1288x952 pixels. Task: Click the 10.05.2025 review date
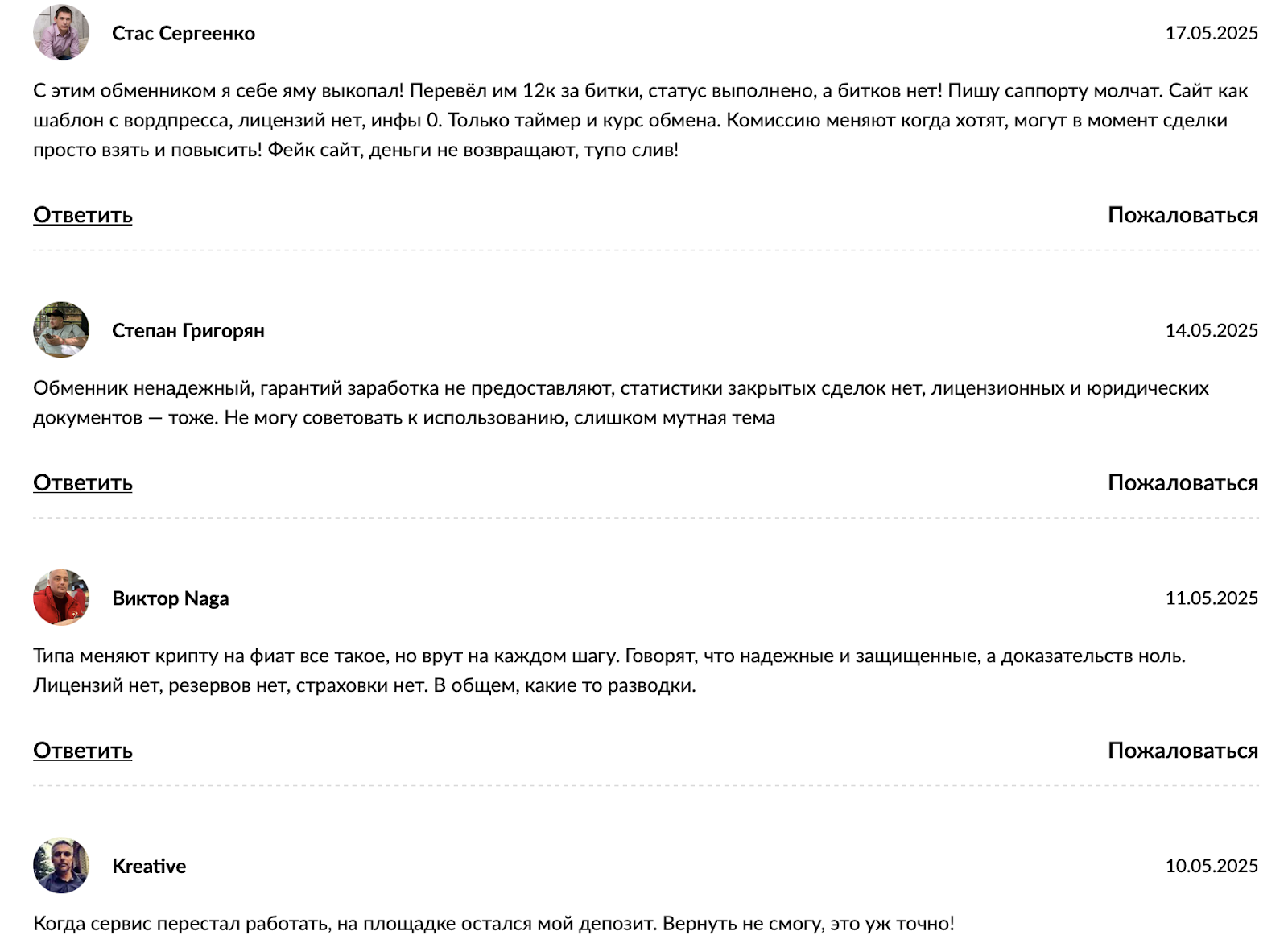1211,866
